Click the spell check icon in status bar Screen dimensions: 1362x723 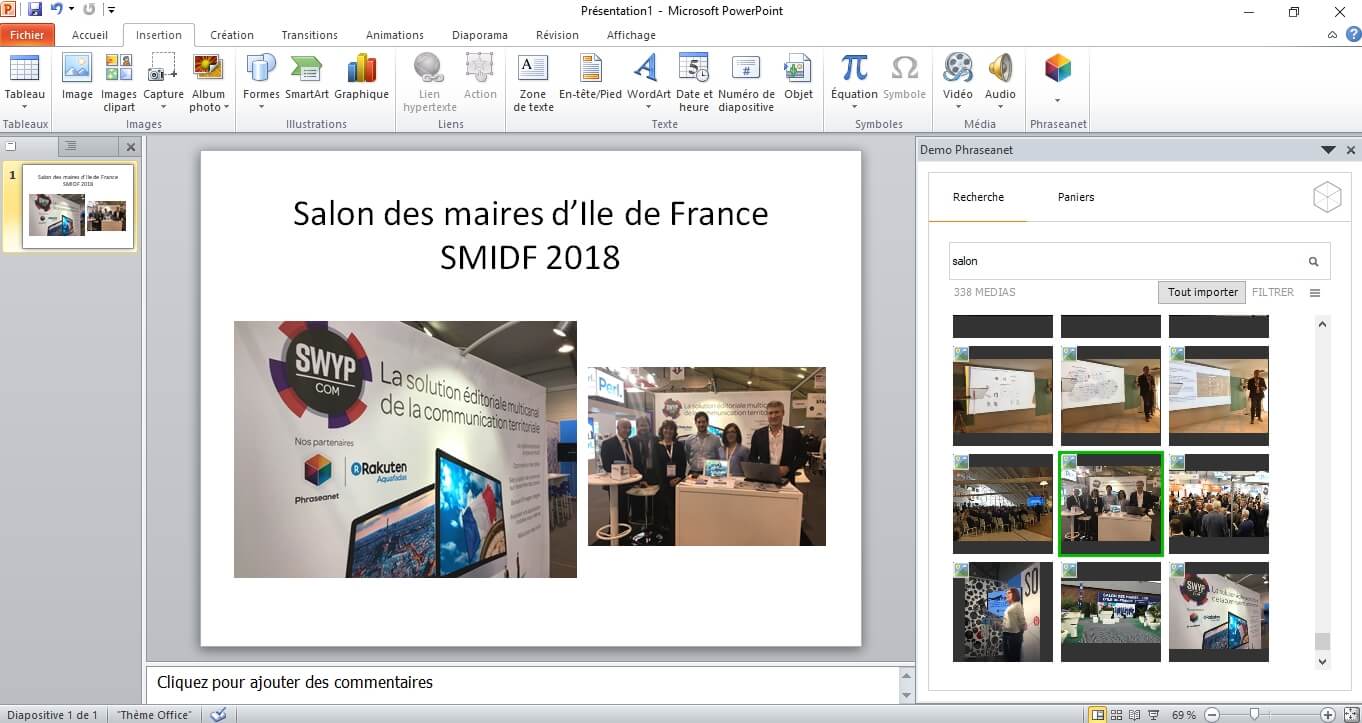click(x=218, y=715)
